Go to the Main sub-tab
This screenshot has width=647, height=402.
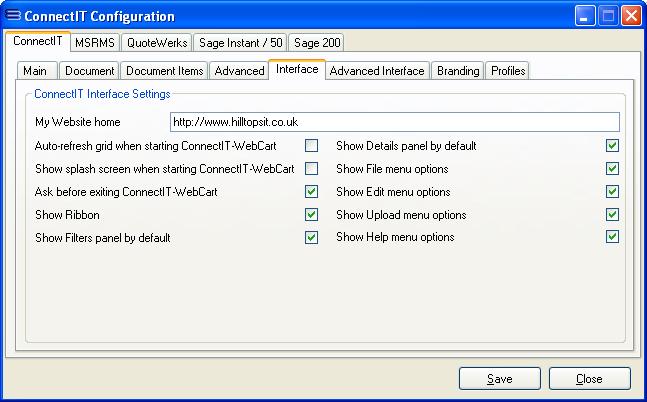tap(35, 71)
